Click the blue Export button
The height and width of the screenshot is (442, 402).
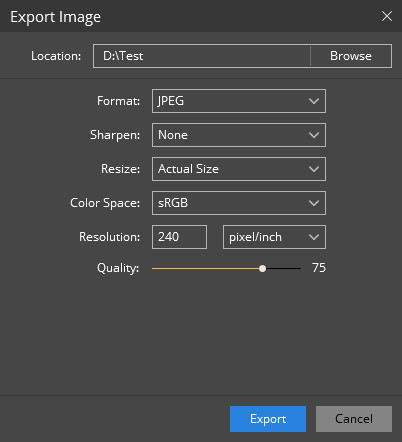[x=268, y=419]
